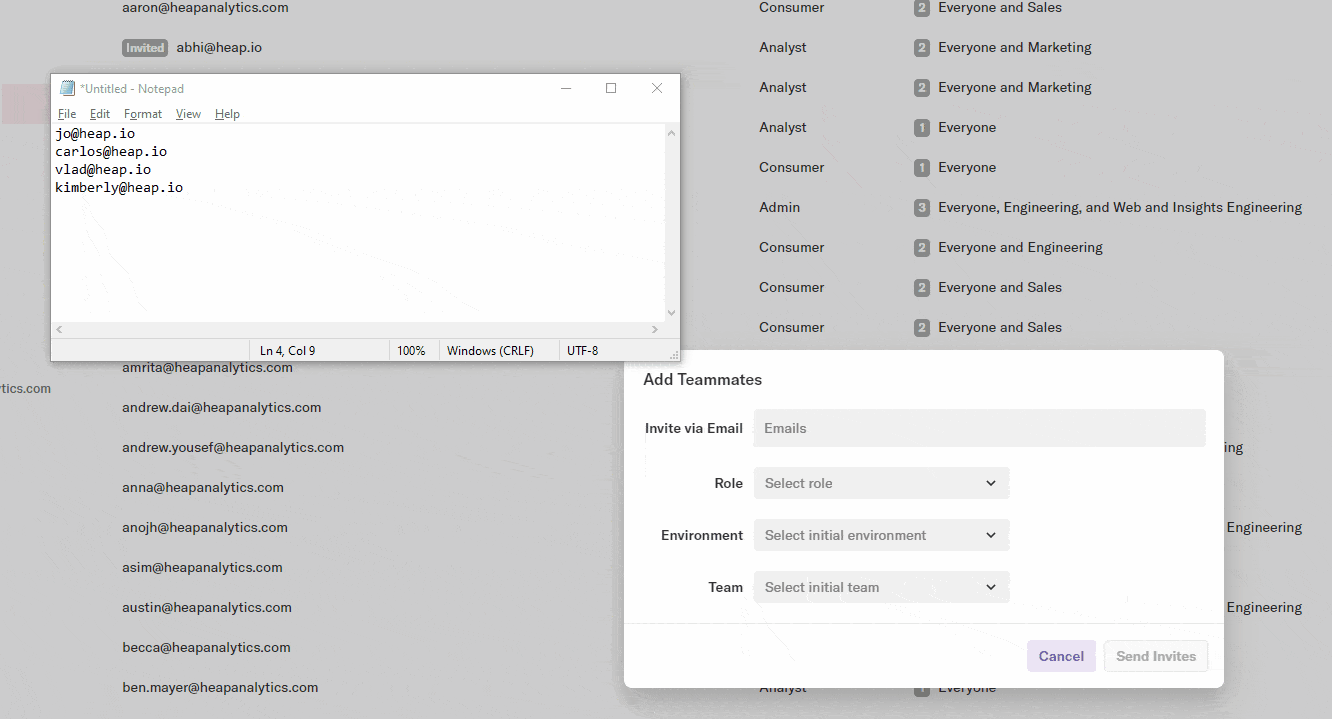Open the Select initial team dropdown
Viewport: 1332px width, 719px height.
(881, 587)
